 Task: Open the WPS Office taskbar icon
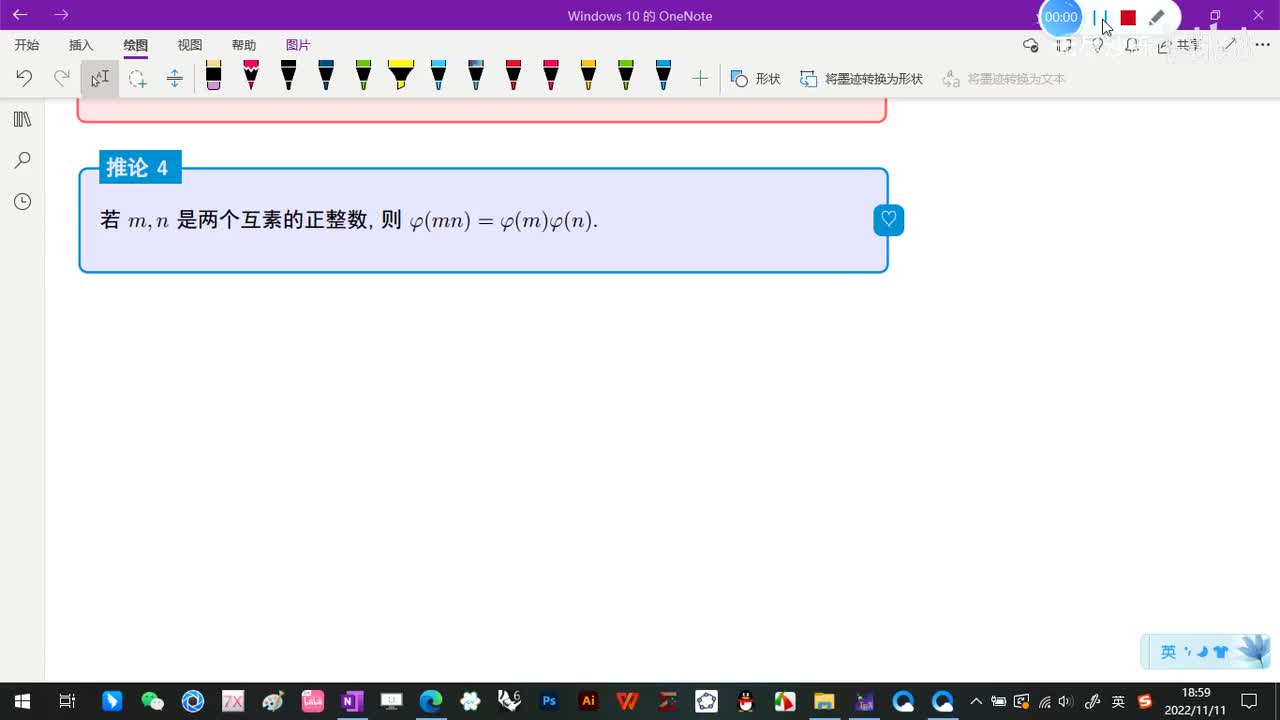pyautogui.click(x=628, y=701)
